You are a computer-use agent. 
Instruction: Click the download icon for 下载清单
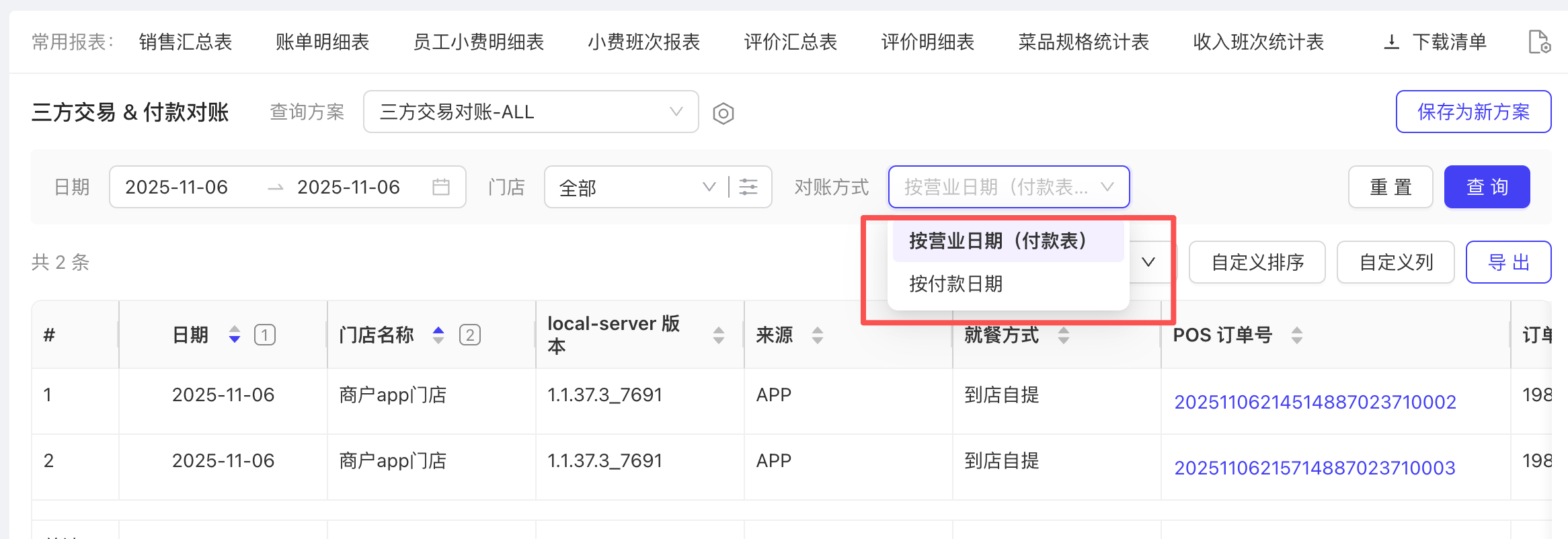[1391, 42]
